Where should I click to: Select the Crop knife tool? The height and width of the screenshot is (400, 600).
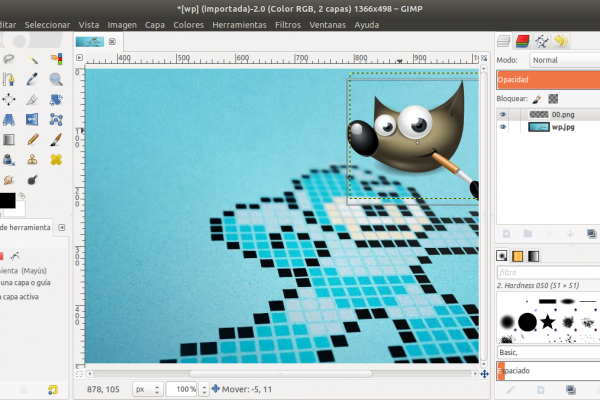[33, 100]
